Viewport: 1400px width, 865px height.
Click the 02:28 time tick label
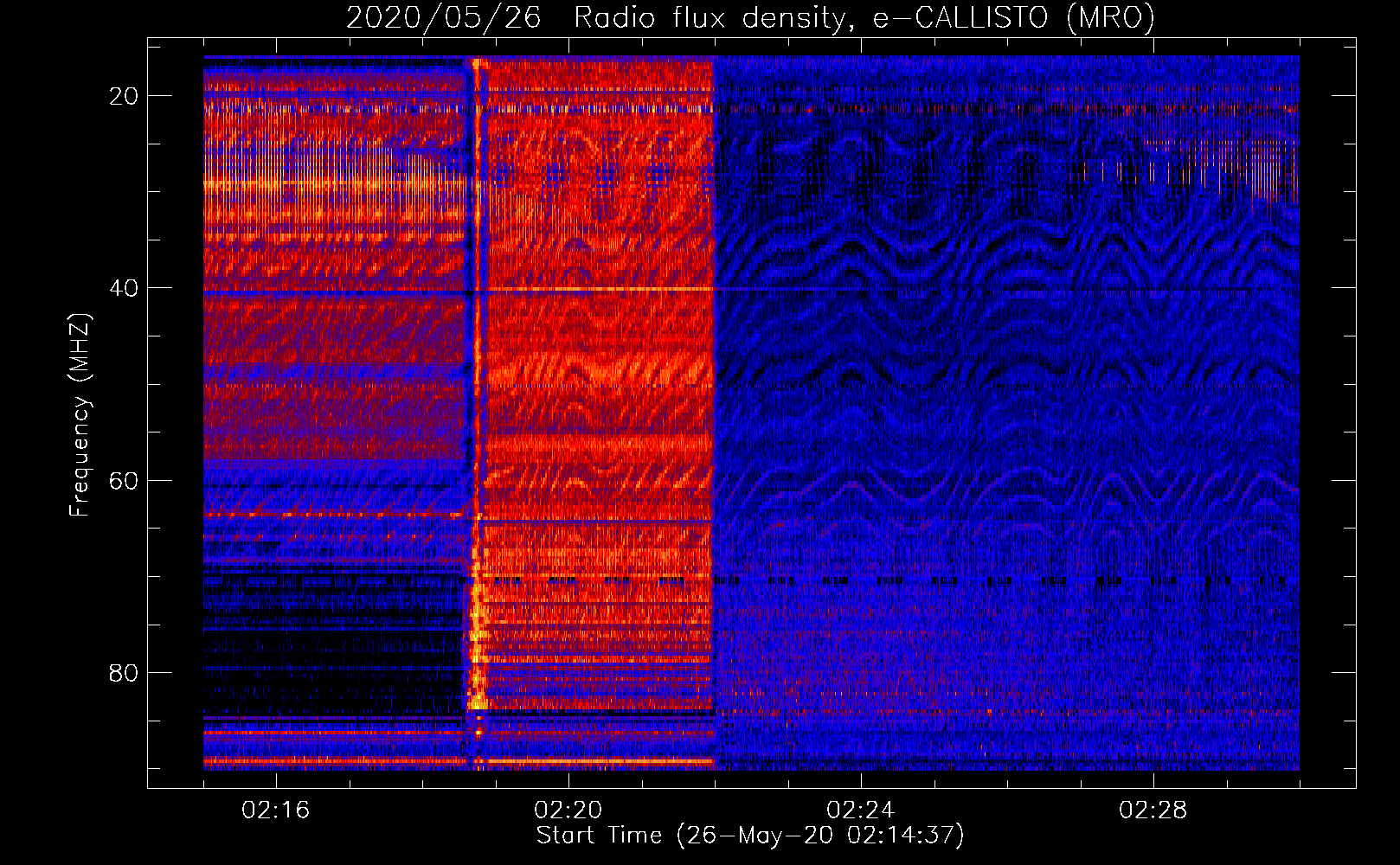[1153, 811]
